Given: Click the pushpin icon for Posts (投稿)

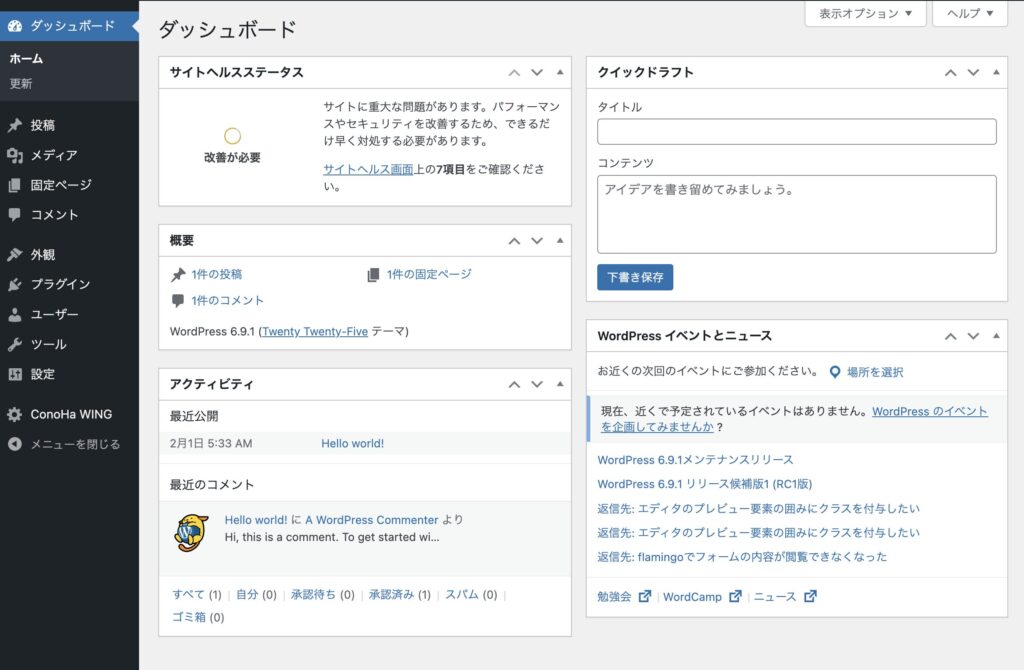Looking at the screenshot, I should coord(14,126).
